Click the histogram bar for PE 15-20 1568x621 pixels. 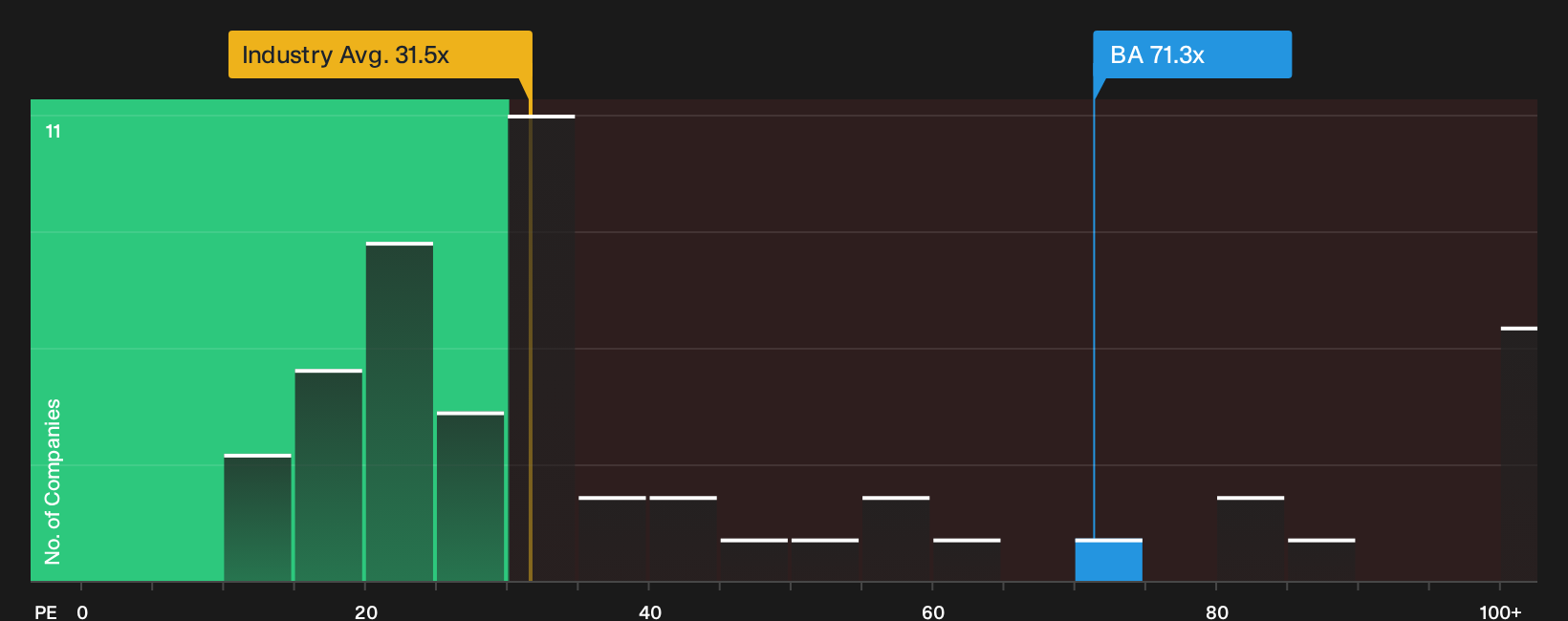(329, 475)
